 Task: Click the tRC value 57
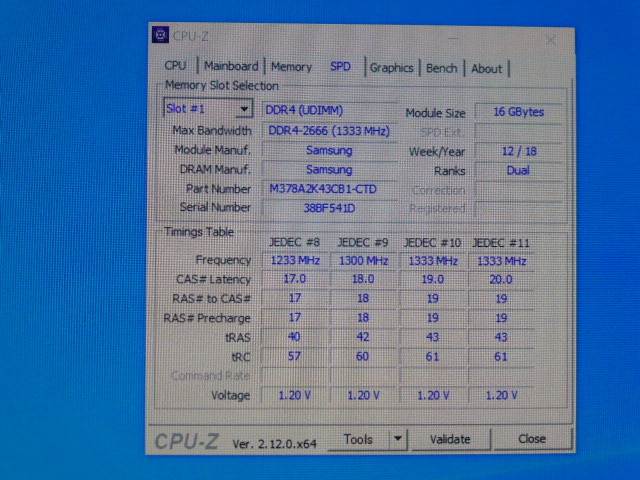coord(295,356)
